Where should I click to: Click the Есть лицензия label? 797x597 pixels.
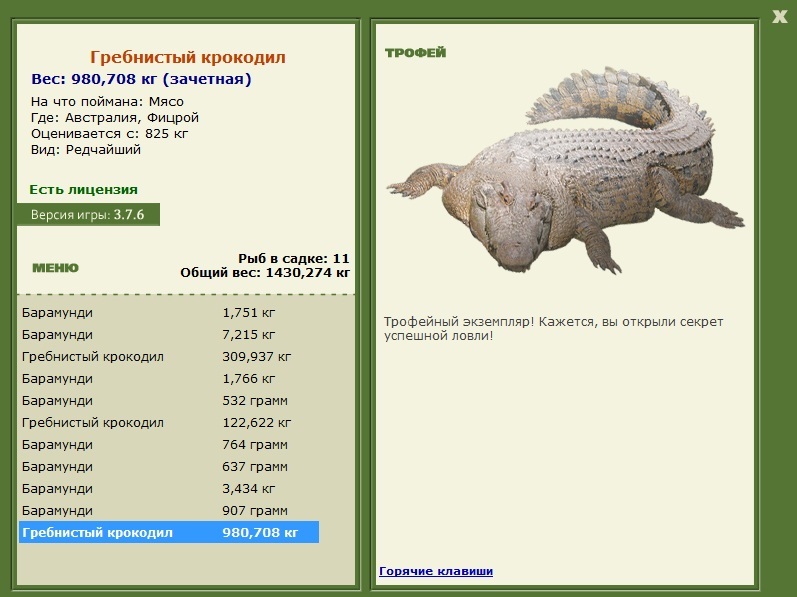point(83,190)
